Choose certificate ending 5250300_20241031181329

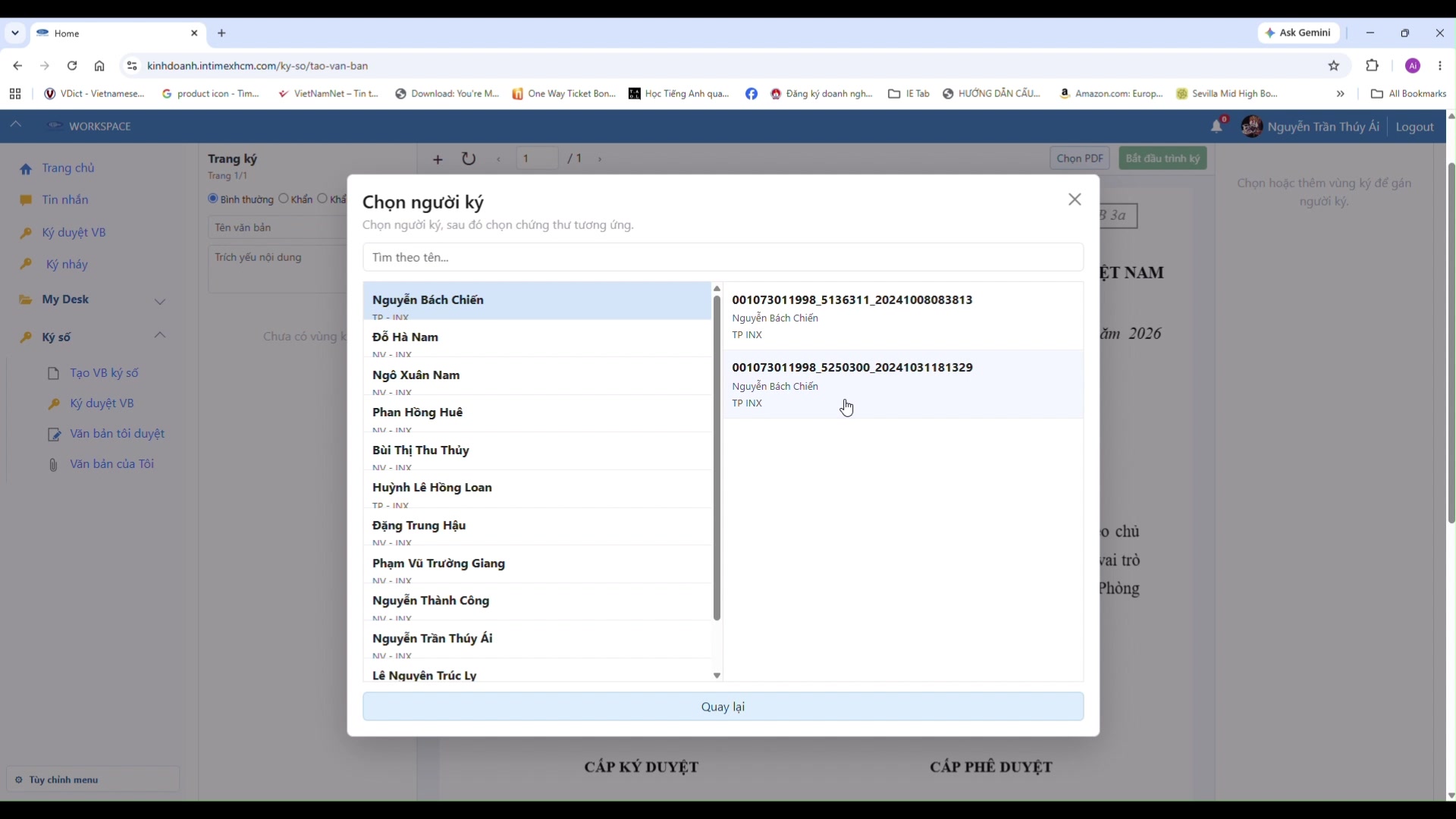pos(903,384)
